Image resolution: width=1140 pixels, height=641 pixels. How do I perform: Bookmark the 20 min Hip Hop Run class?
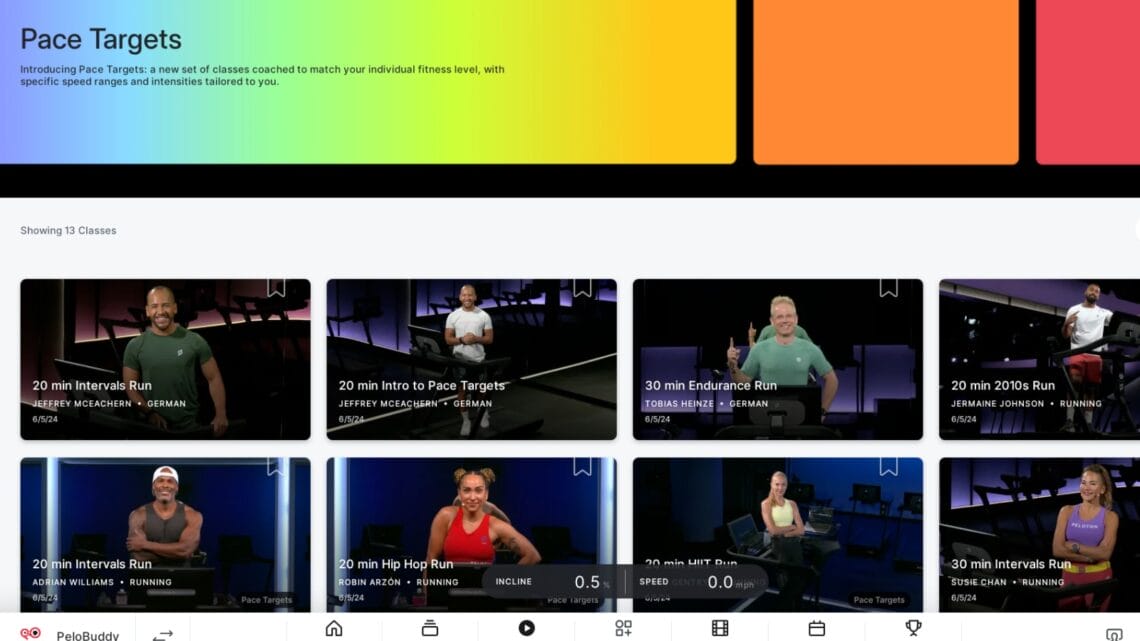coord(582,466)
